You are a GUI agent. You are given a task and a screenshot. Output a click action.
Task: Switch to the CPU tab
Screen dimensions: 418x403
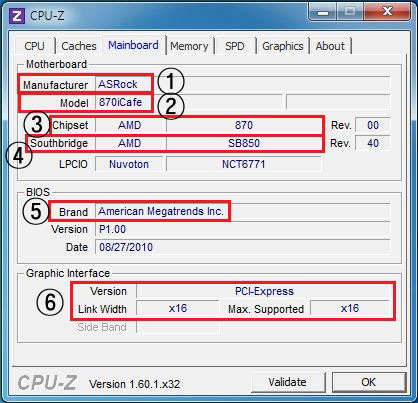(x=34, y=46)
